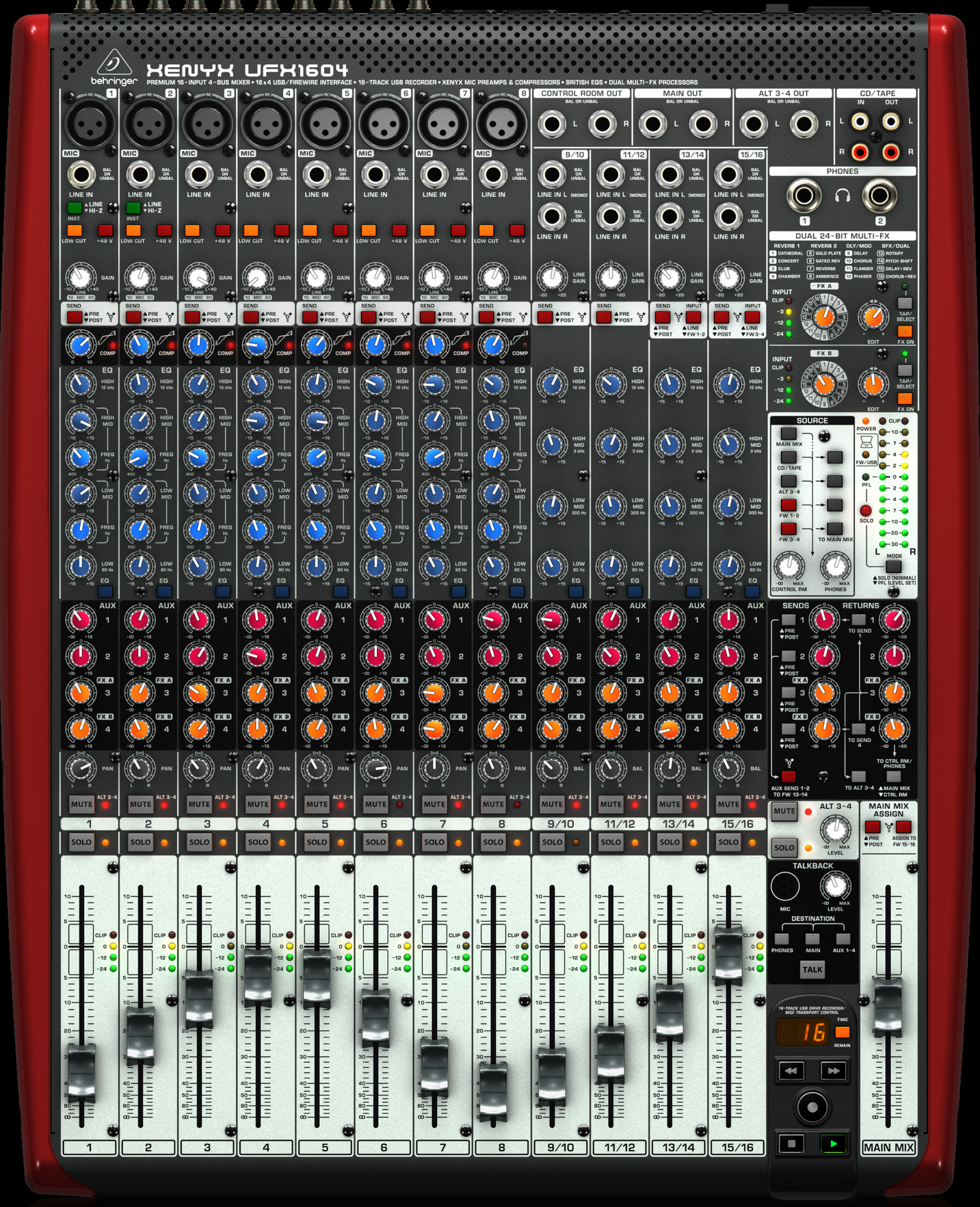Click the CONTROL RM level knob
The image size is (980, 1207).
(789, 567)
